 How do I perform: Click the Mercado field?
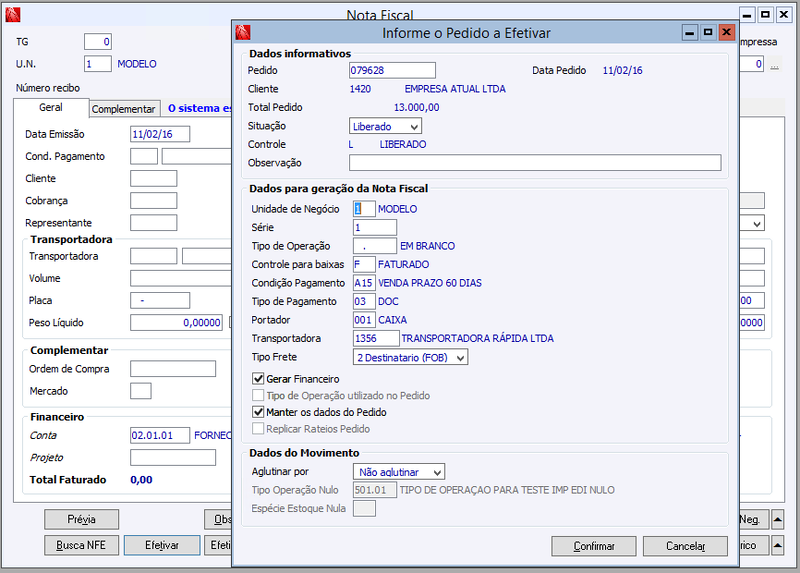pyautogui.click(x=141, y=391)
